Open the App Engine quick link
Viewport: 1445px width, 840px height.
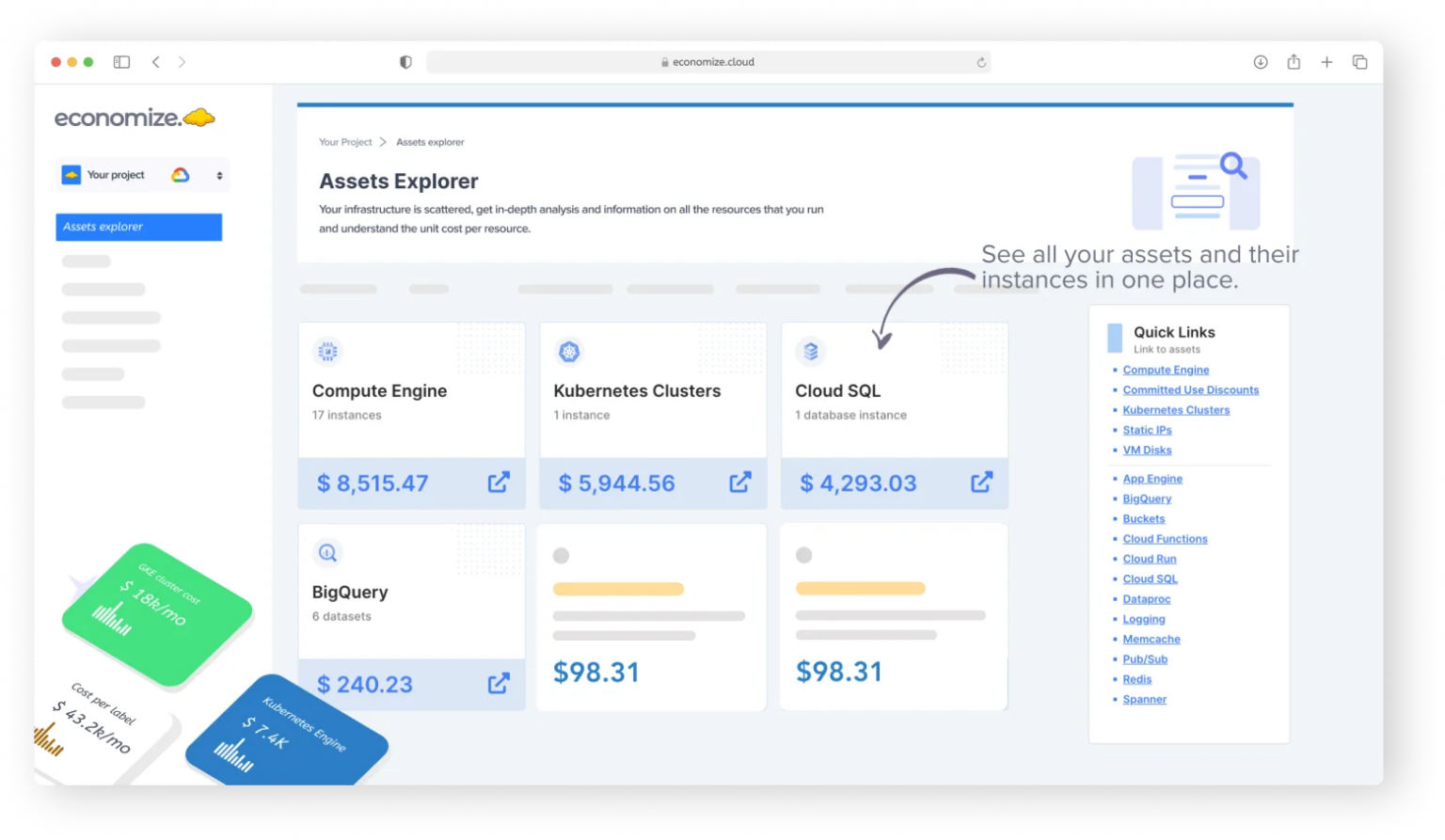(1152, 480)
